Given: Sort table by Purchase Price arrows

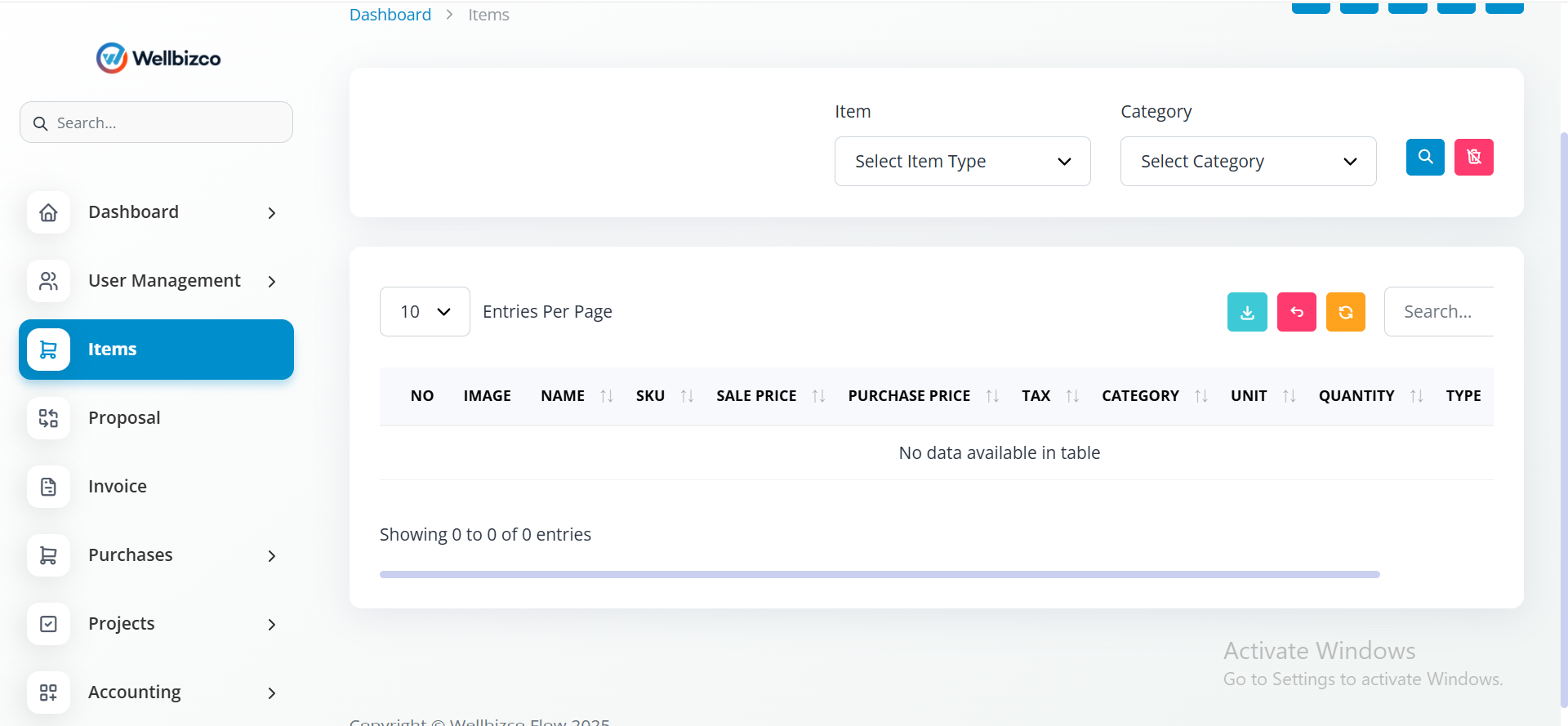Looking at the screenshot, I should [x=993, y=396].
